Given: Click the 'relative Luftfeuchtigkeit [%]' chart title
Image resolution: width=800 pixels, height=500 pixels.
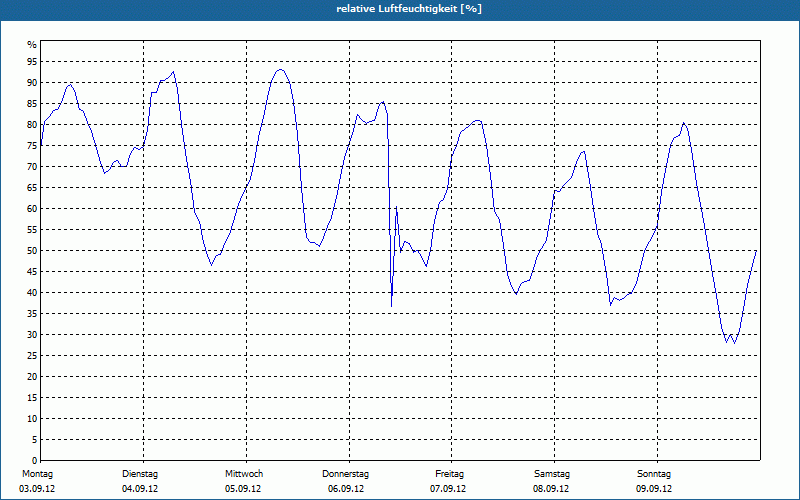Looking at the screenshot, I should (x=409, y=9).
